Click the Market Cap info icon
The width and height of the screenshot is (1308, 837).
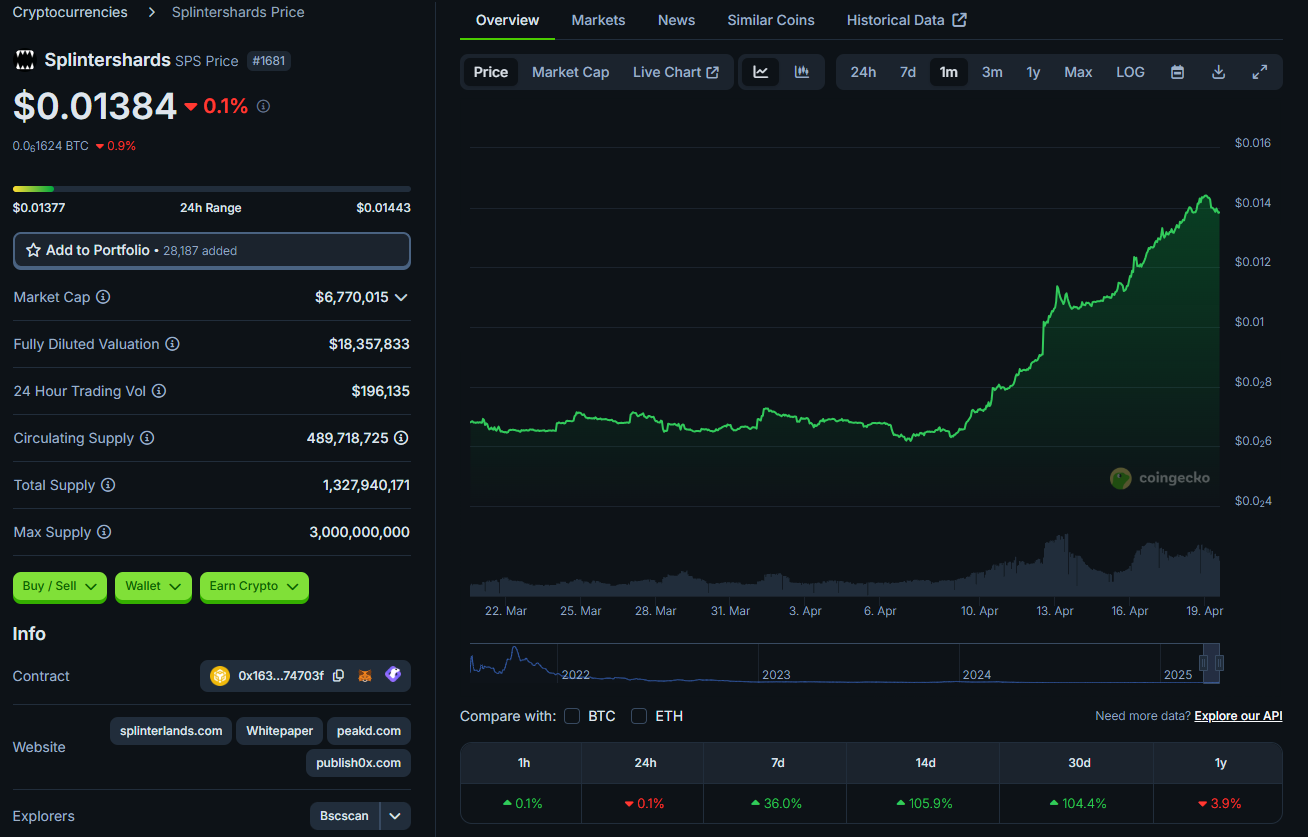pyautogui.click(x=103, y=297)
